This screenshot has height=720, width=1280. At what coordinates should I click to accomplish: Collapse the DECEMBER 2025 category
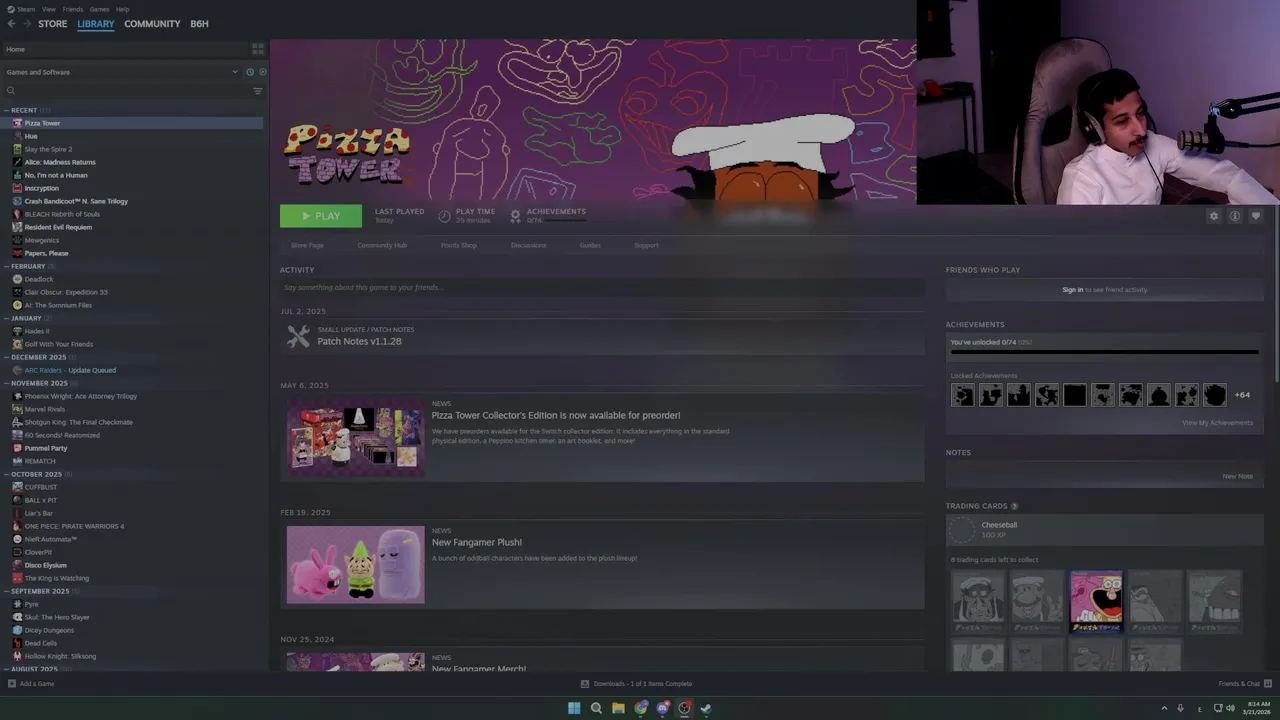(6, 357)
